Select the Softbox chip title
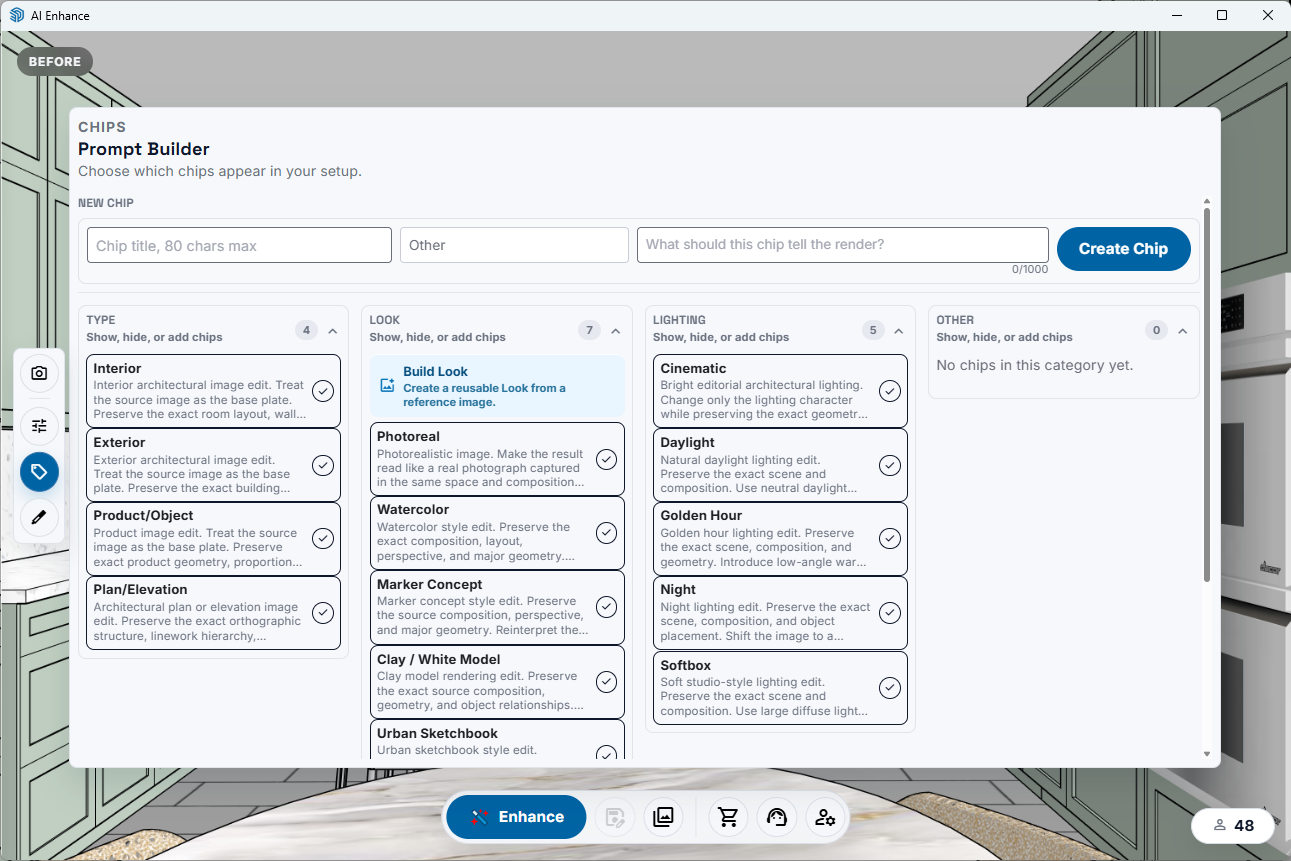 tap(685, 666)
